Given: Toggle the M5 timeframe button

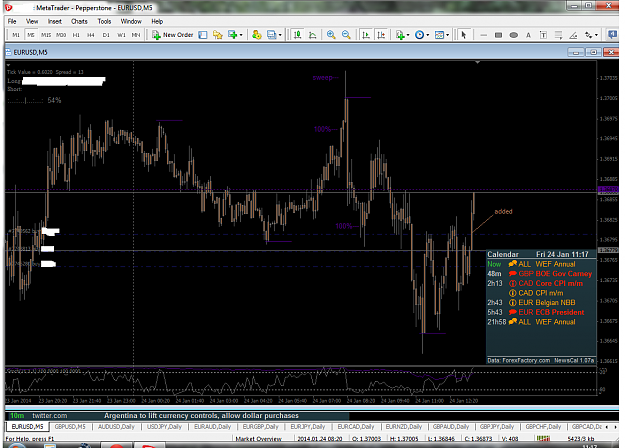Looking at the screenshot, I should 31,35.
